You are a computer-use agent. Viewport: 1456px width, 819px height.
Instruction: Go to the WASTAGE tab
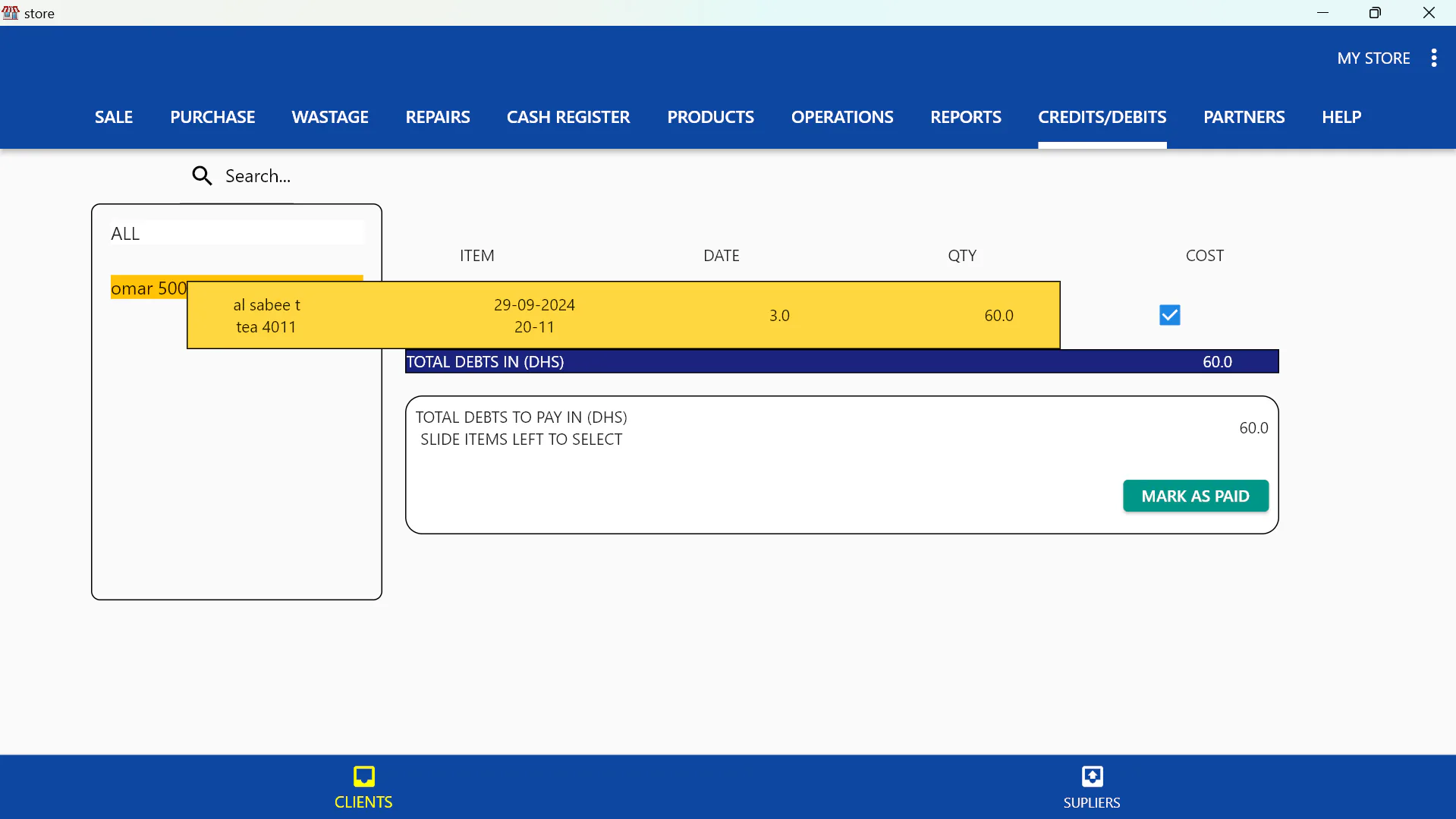[x=330, y=117]
